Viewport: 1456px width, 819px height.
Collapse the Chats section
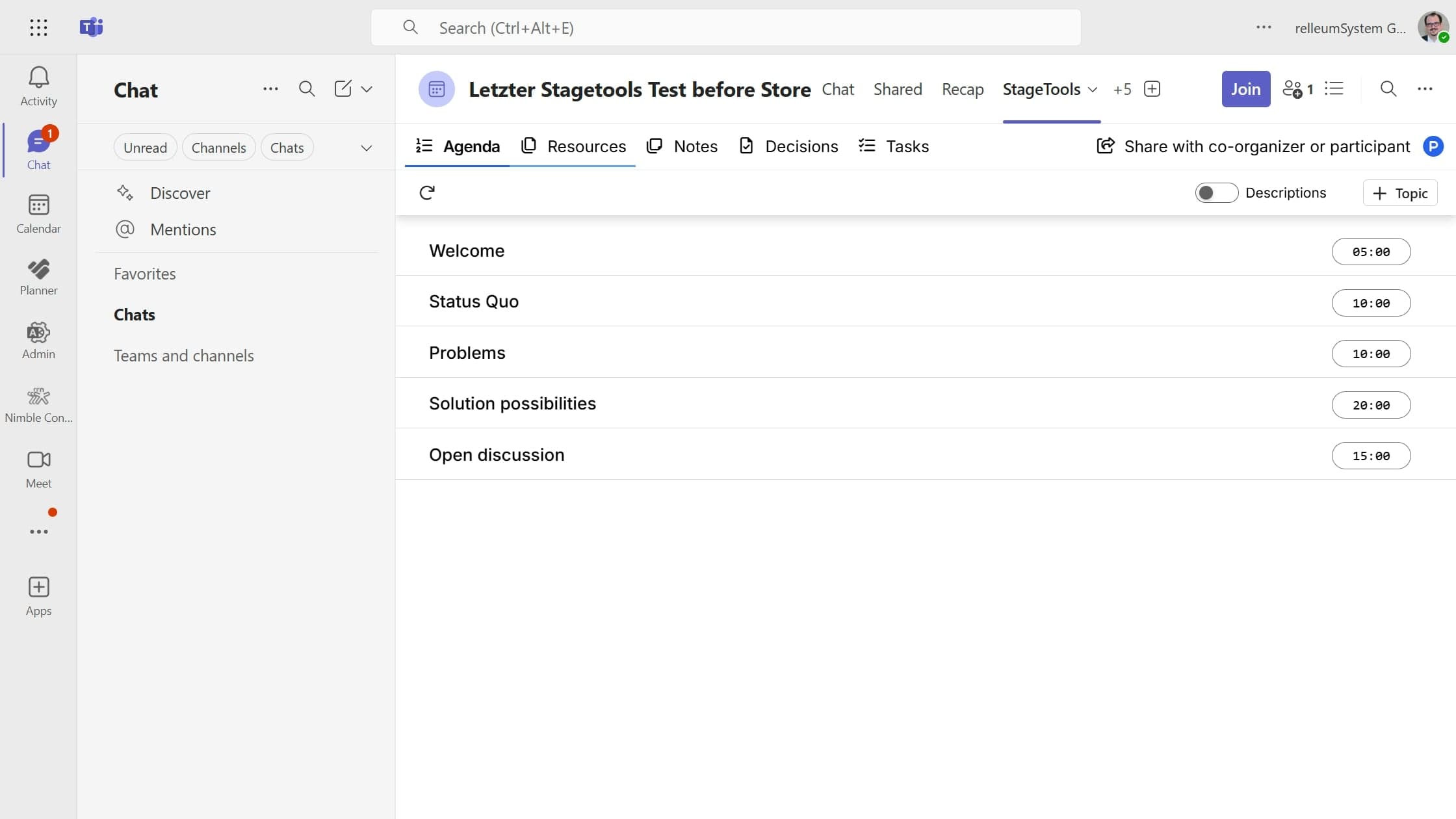135,315
